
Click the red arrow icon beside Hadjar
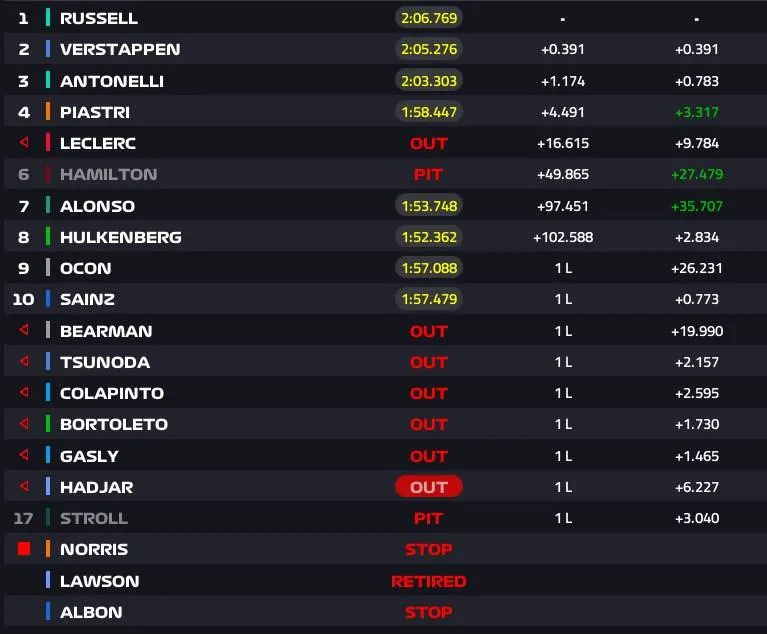pyautogui.click(x=24, y=486)
